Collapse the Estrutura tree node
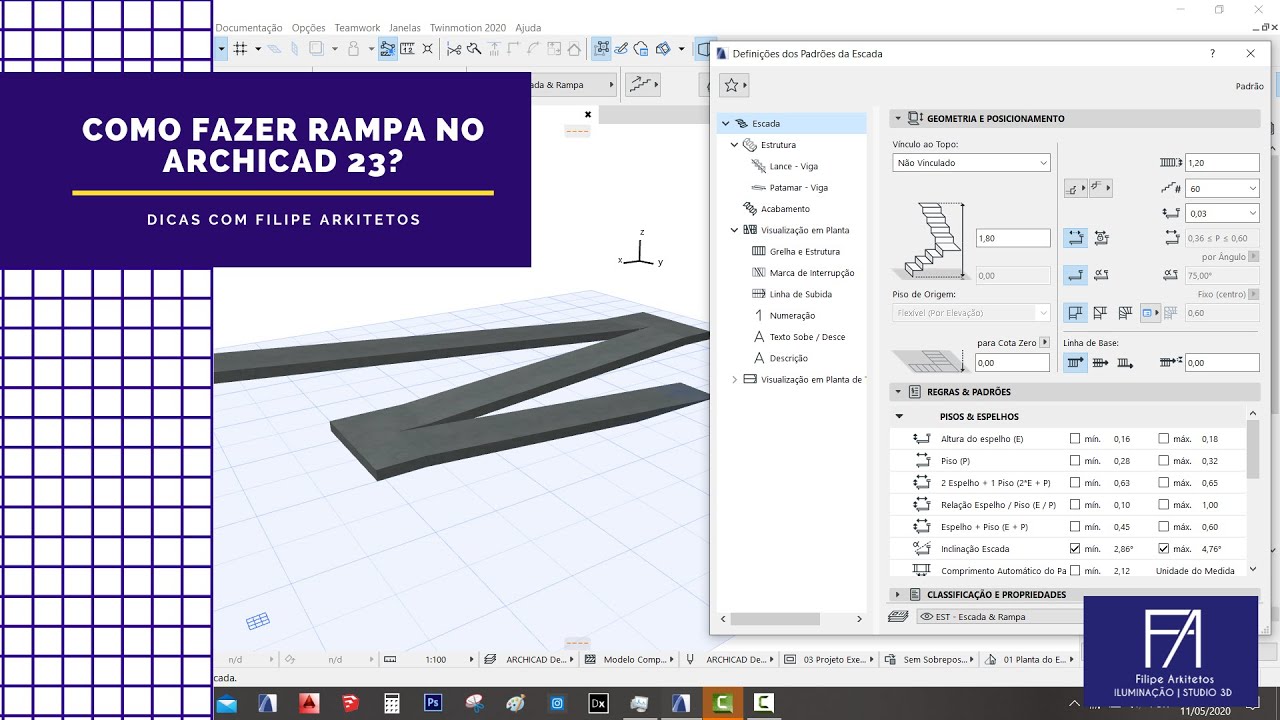The width and height of the screenshot is (1280, 720). coord(735,145)
